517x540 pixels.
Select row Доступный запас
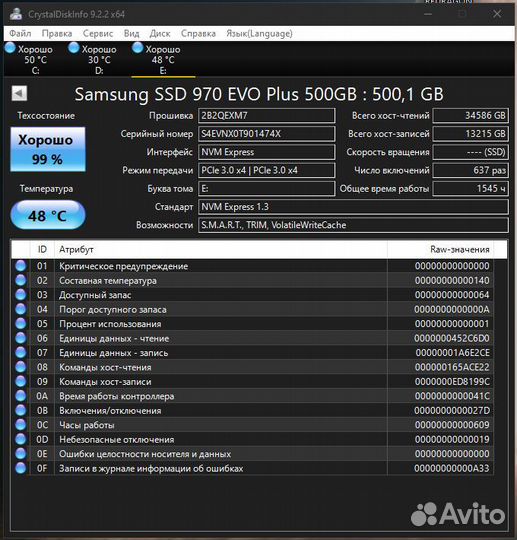253,295
